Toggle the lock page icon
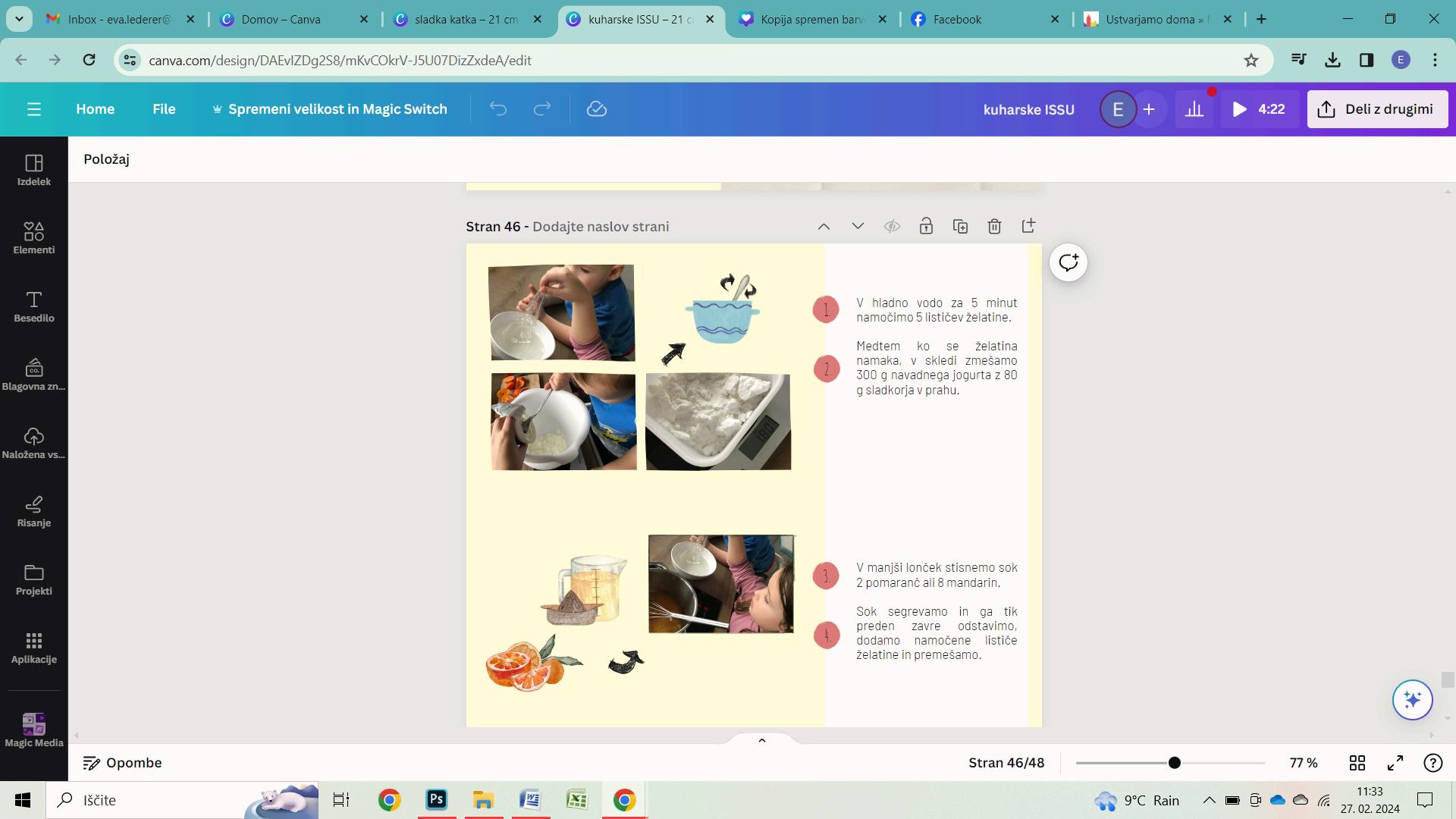 pos(926,226)
